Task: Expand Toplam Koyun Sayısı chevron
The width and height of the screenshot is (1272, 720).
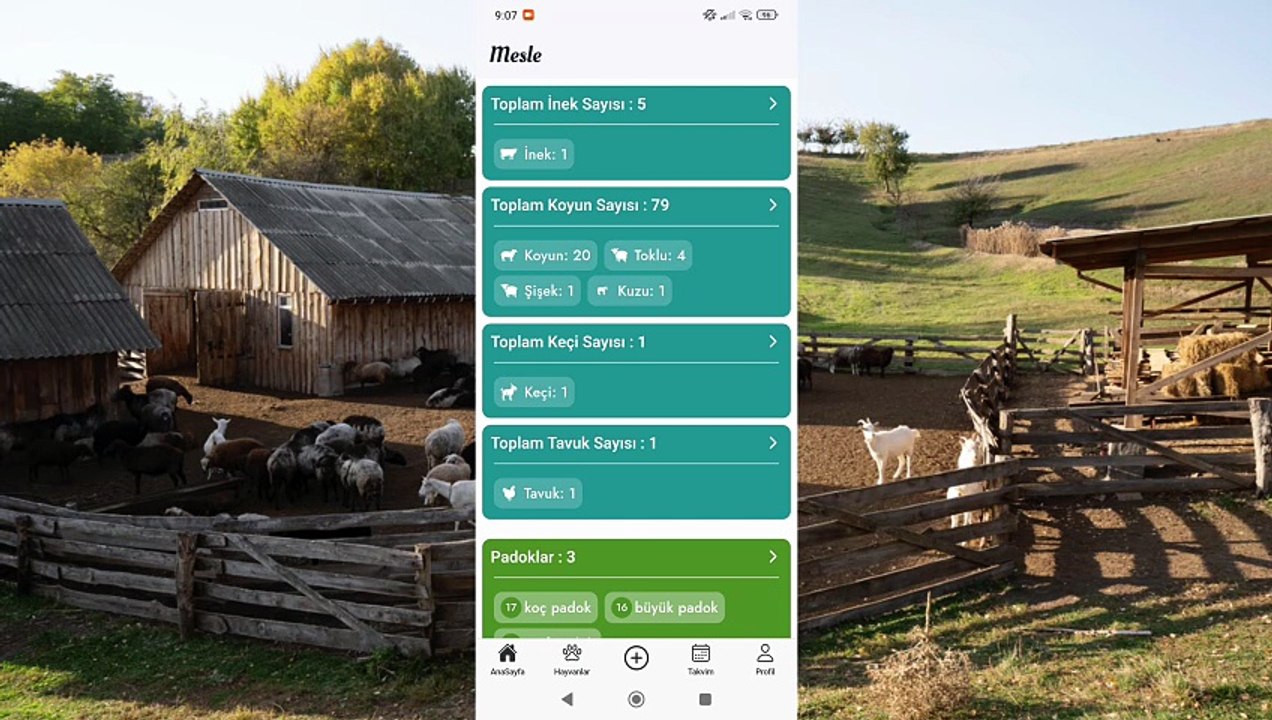Action: [773, 205]
